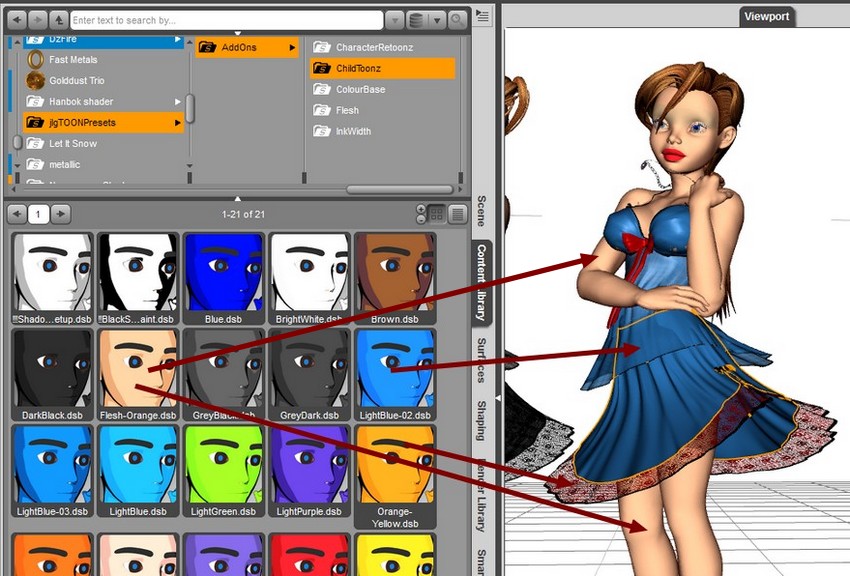Open the ColourBase folder
Viewport: 850px width, 576px height.
[382, 89]
